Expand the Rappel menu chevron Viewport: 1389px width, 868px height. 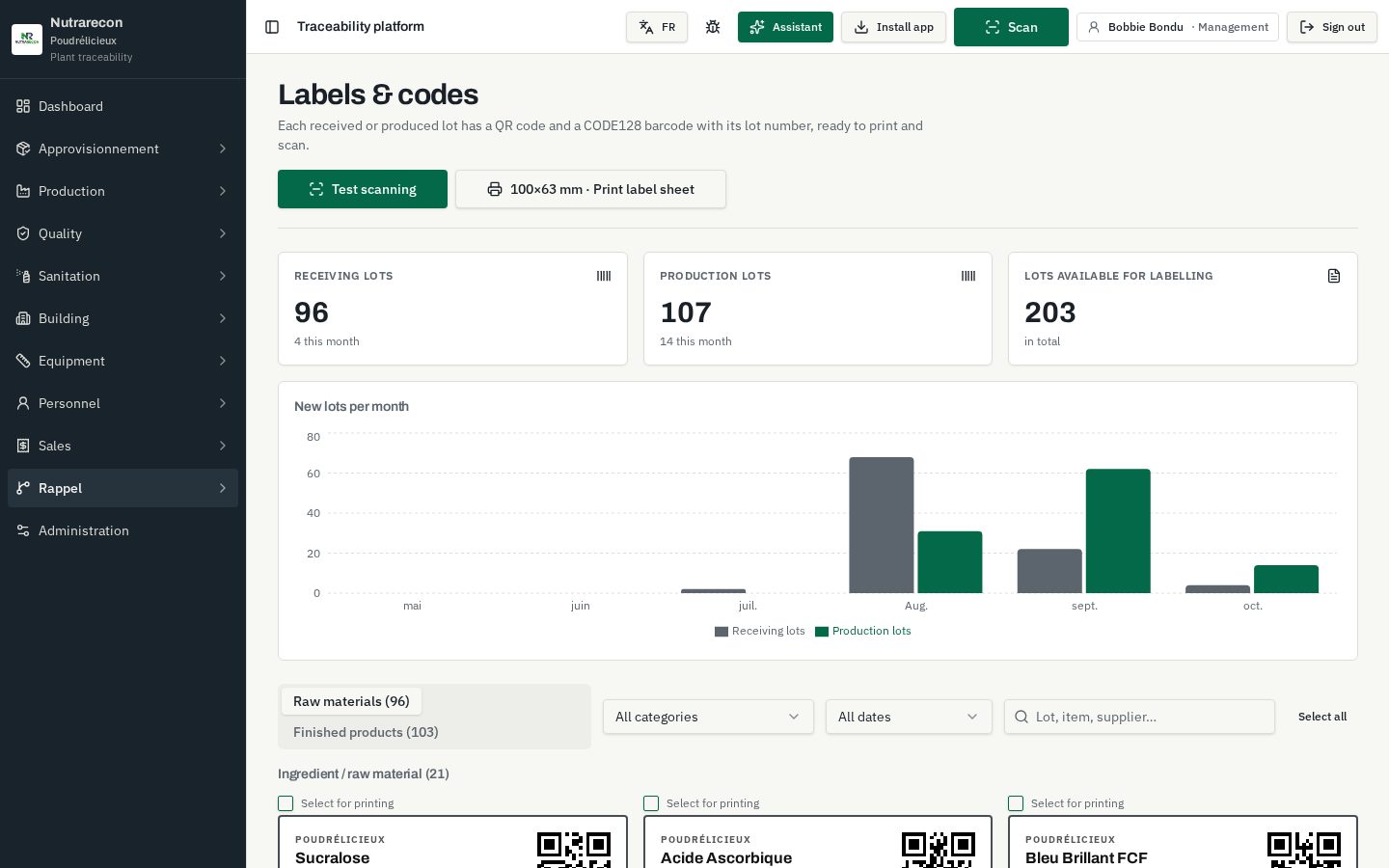coord(223,488)
